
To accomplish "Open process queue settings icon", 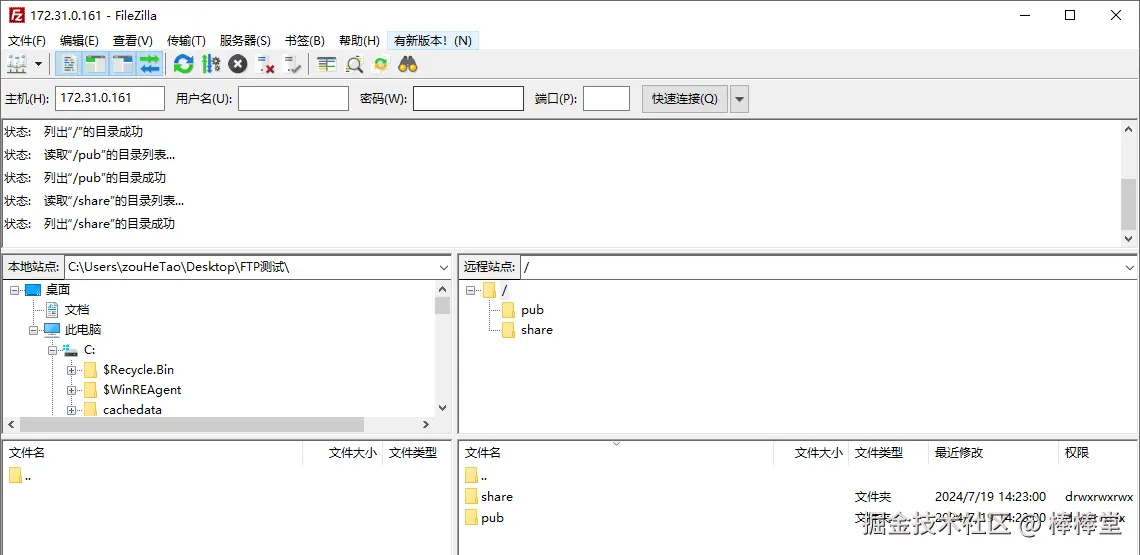I will (211, 65).
